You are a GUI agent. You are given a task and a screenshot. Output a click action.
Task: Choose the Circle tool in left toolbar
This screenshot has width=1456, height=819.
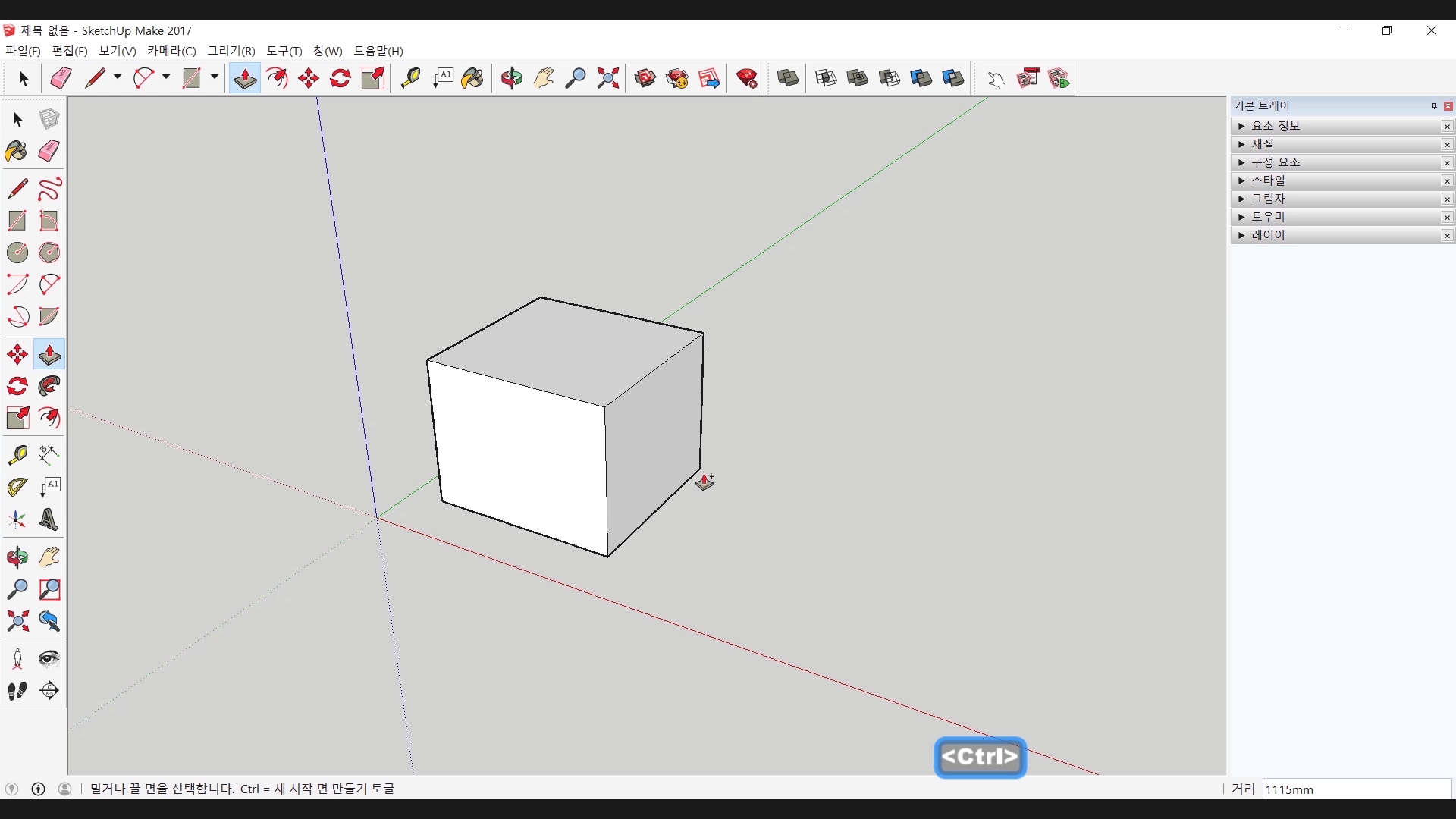pyautogui.click(x=17, y=253)
